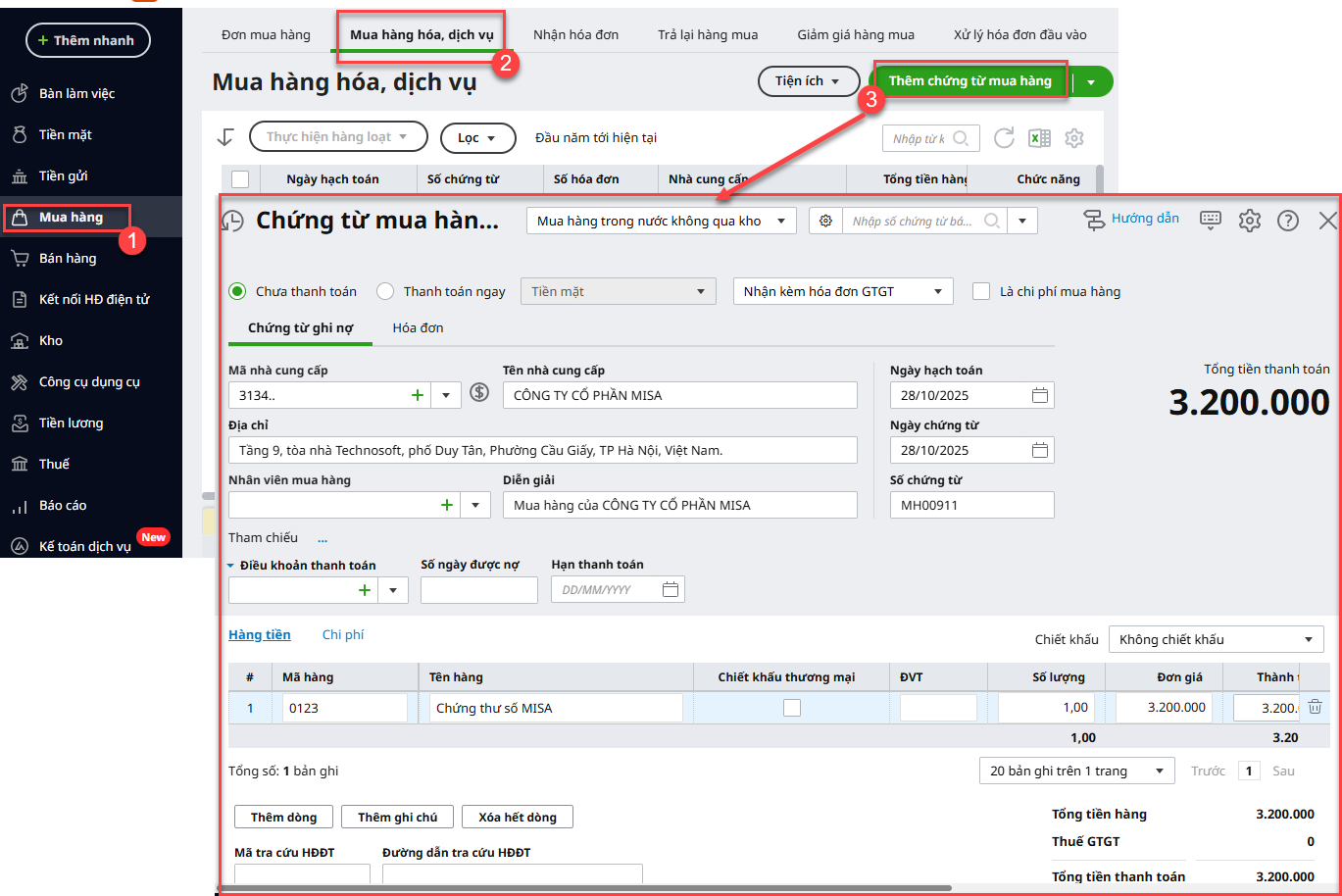Click the Thêm dòng button
This screenshot has width=1342, height=896.
coord(283,817)
